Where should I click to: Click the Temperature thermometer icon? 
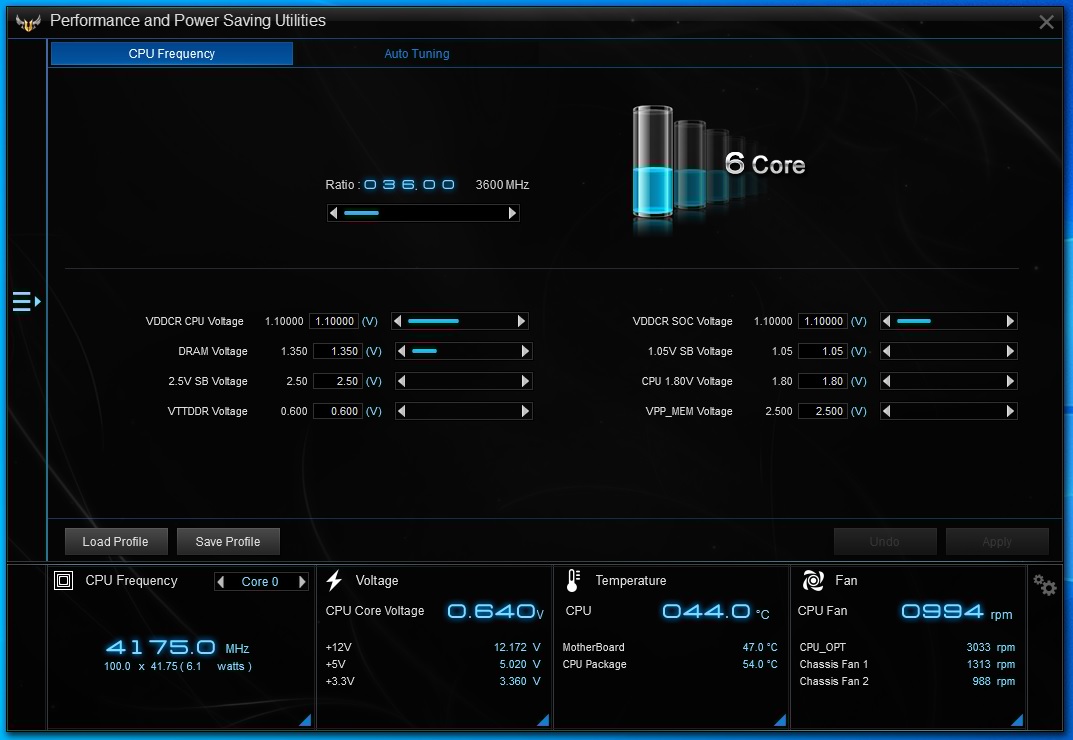coord(573,581)
